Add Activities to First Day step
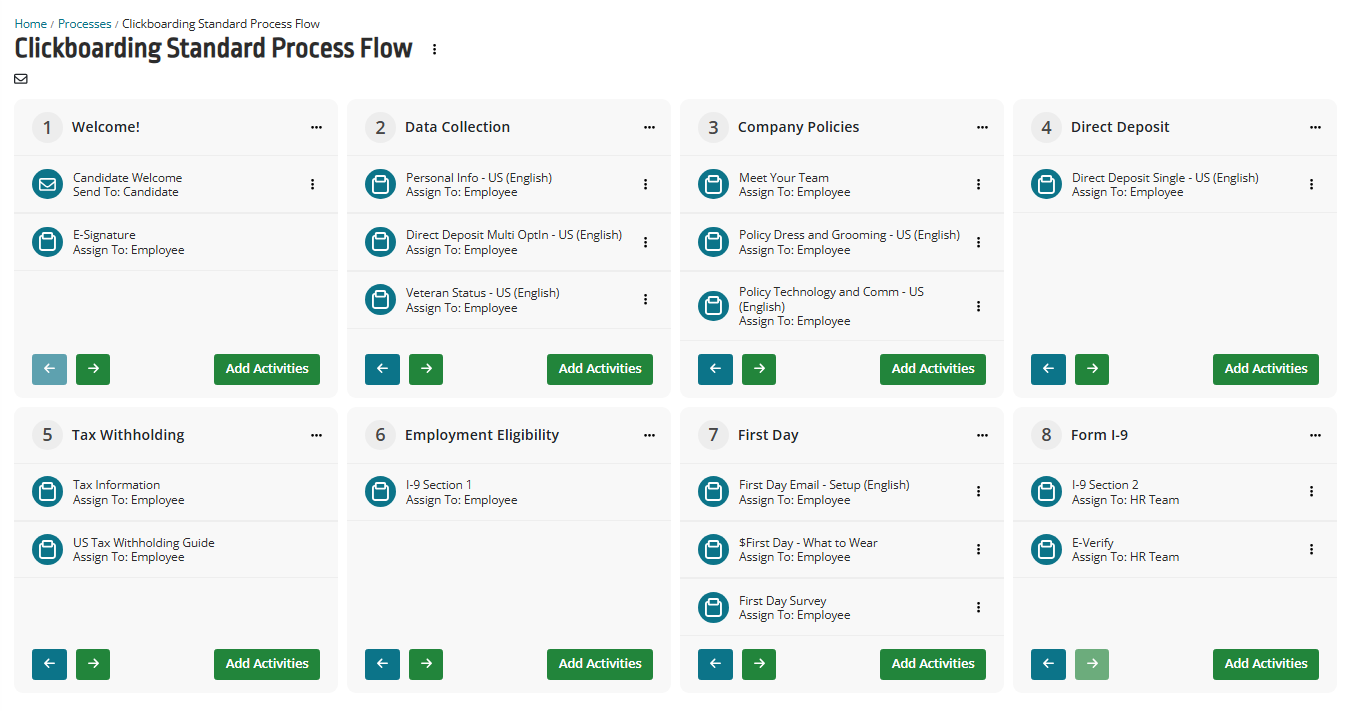 [933, 664]
